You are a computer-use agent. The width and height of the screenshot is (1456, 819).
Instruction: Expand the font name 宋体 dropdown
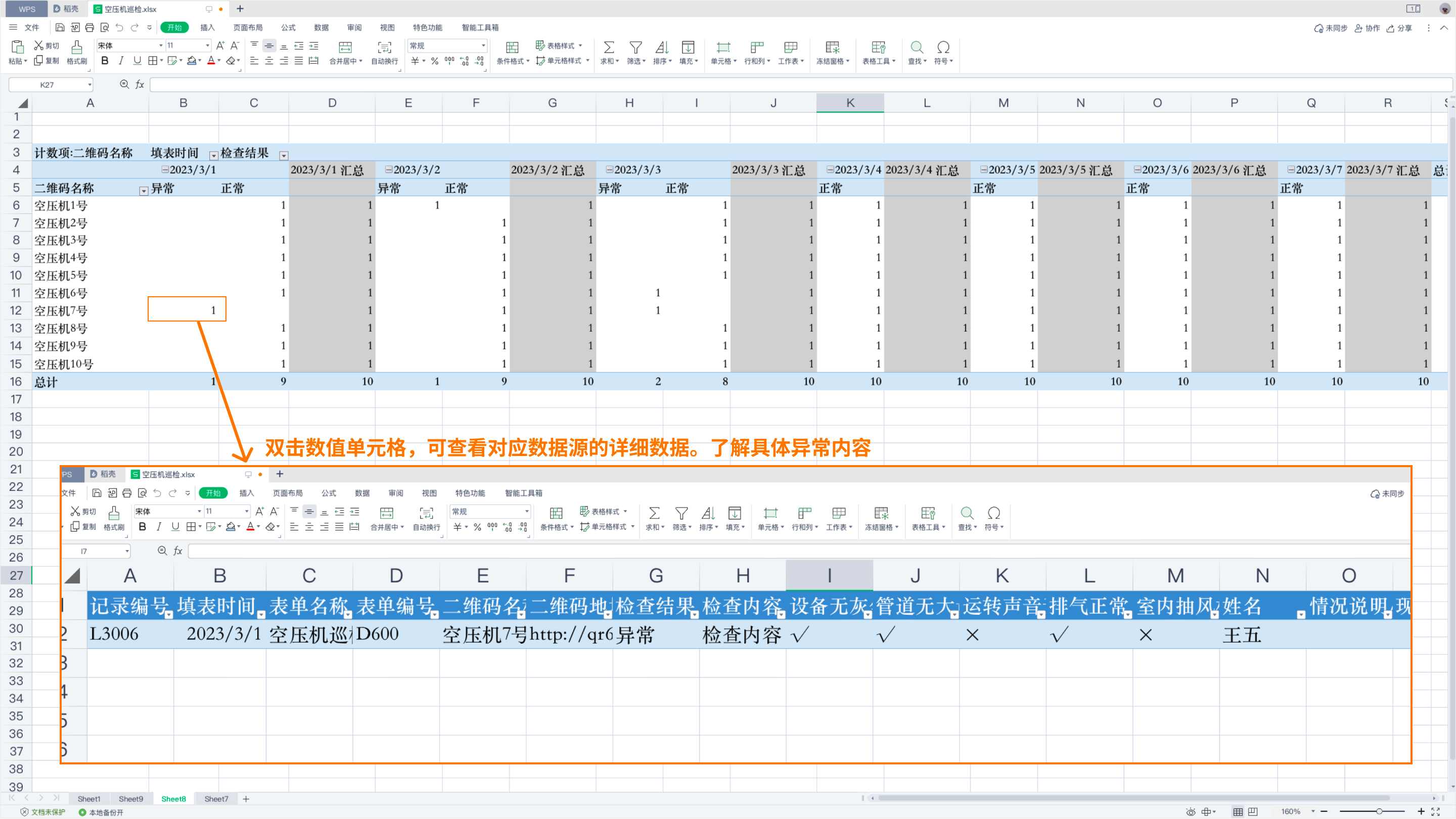161,45
